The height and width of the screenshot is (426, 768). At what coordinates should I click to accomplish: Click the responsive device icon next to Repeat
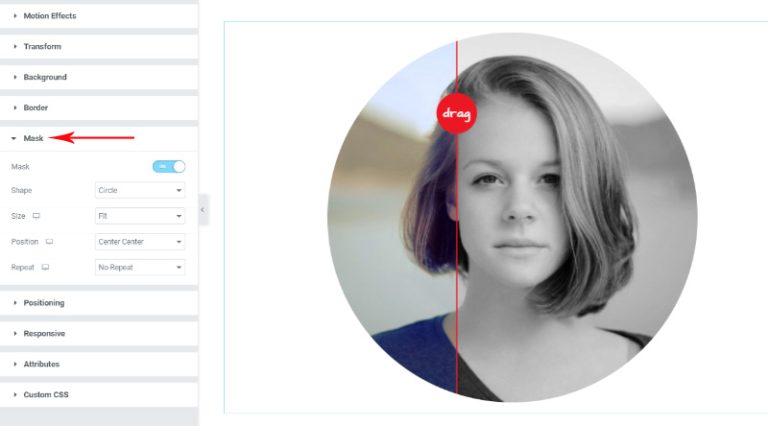tap(45, 267)
